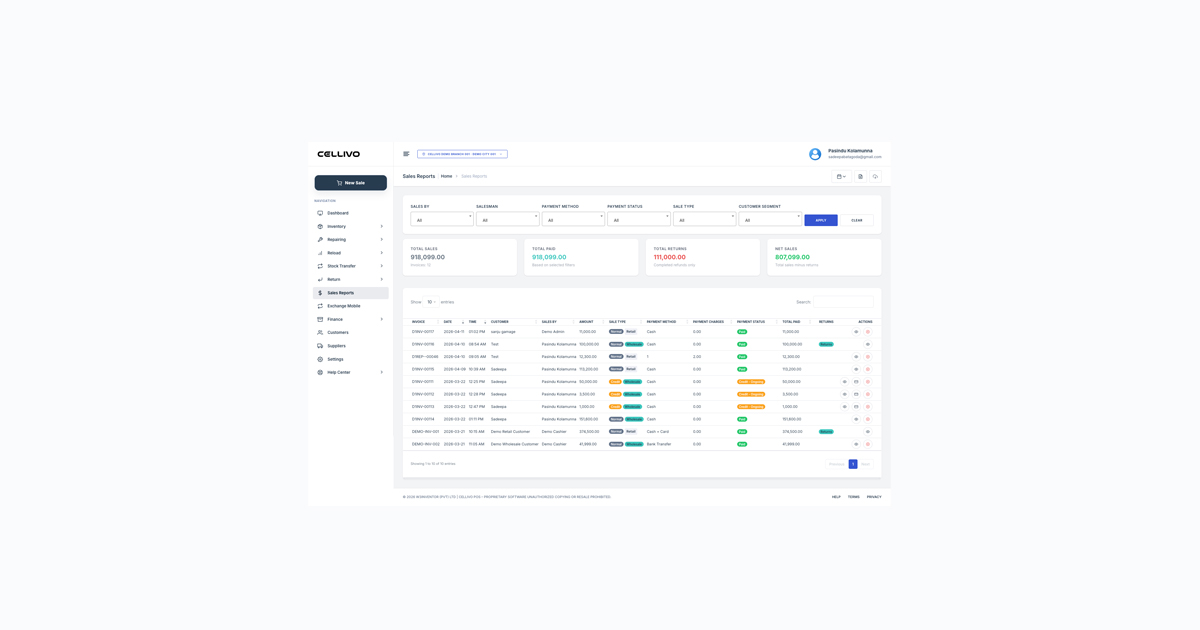Click payment card icon for invoice D1INV-00111

(x=856, y=382)
